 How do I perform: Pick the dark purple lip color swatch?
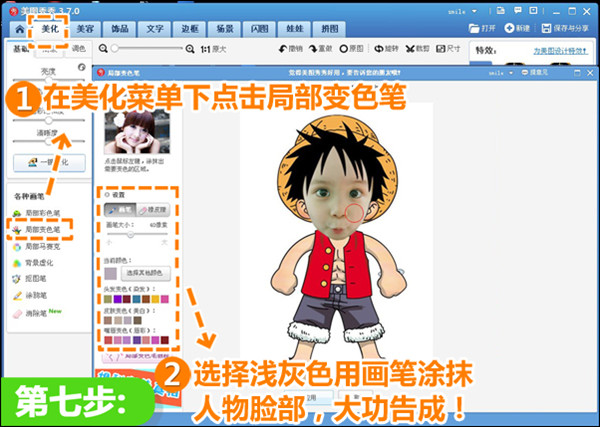pos(136,340)
